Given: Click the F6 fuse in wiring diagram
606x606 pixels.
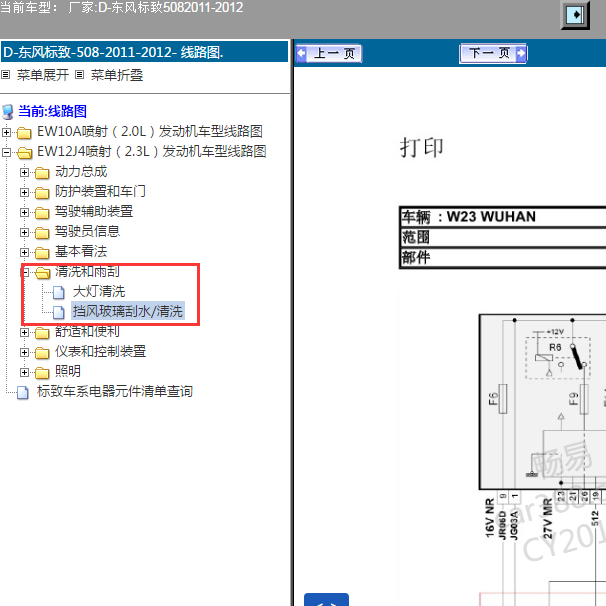Looking at the screenshot, I should [x=502, y=399].
